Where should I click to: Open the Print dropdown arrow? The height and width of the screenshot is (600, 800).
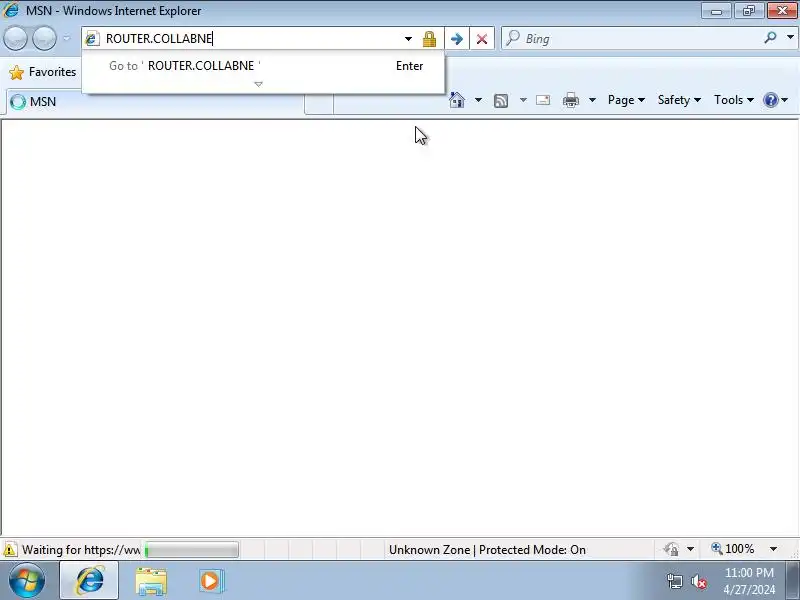click(x=592, y=100)
